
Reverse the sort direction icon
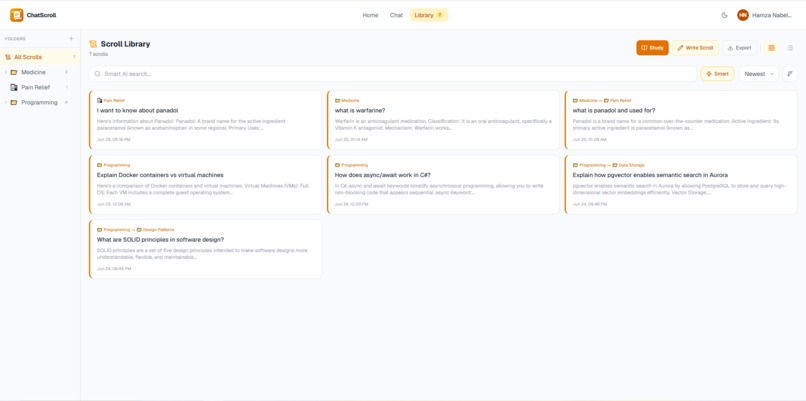point(790,74)
